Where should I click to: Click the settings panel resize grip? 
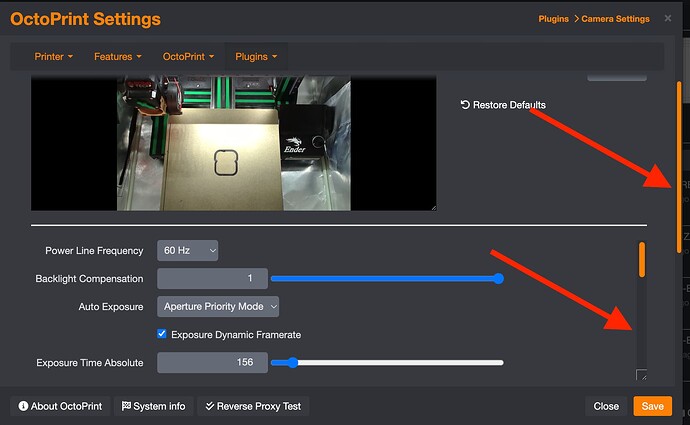click(x=642, y=375)
